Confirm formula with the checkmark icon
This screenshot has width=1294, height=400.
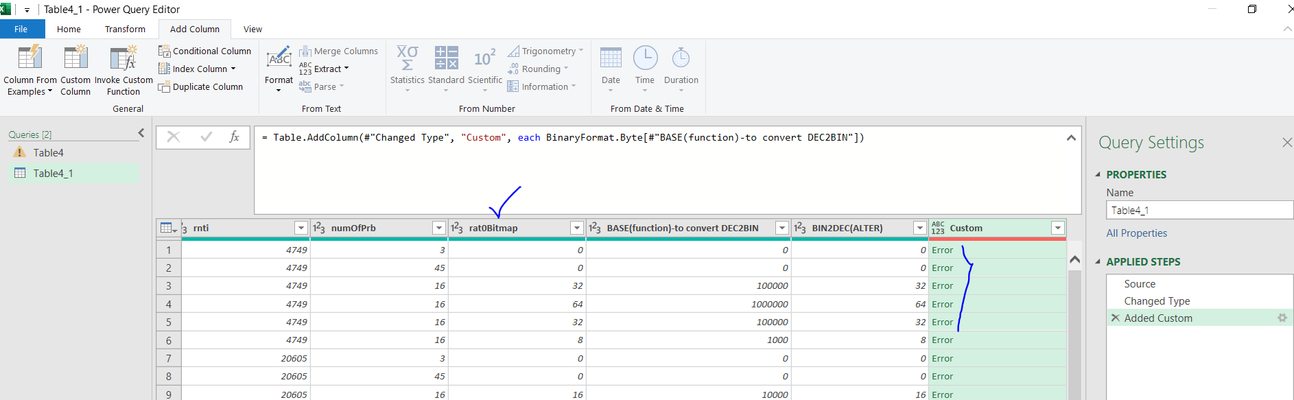tap(206, 137)
